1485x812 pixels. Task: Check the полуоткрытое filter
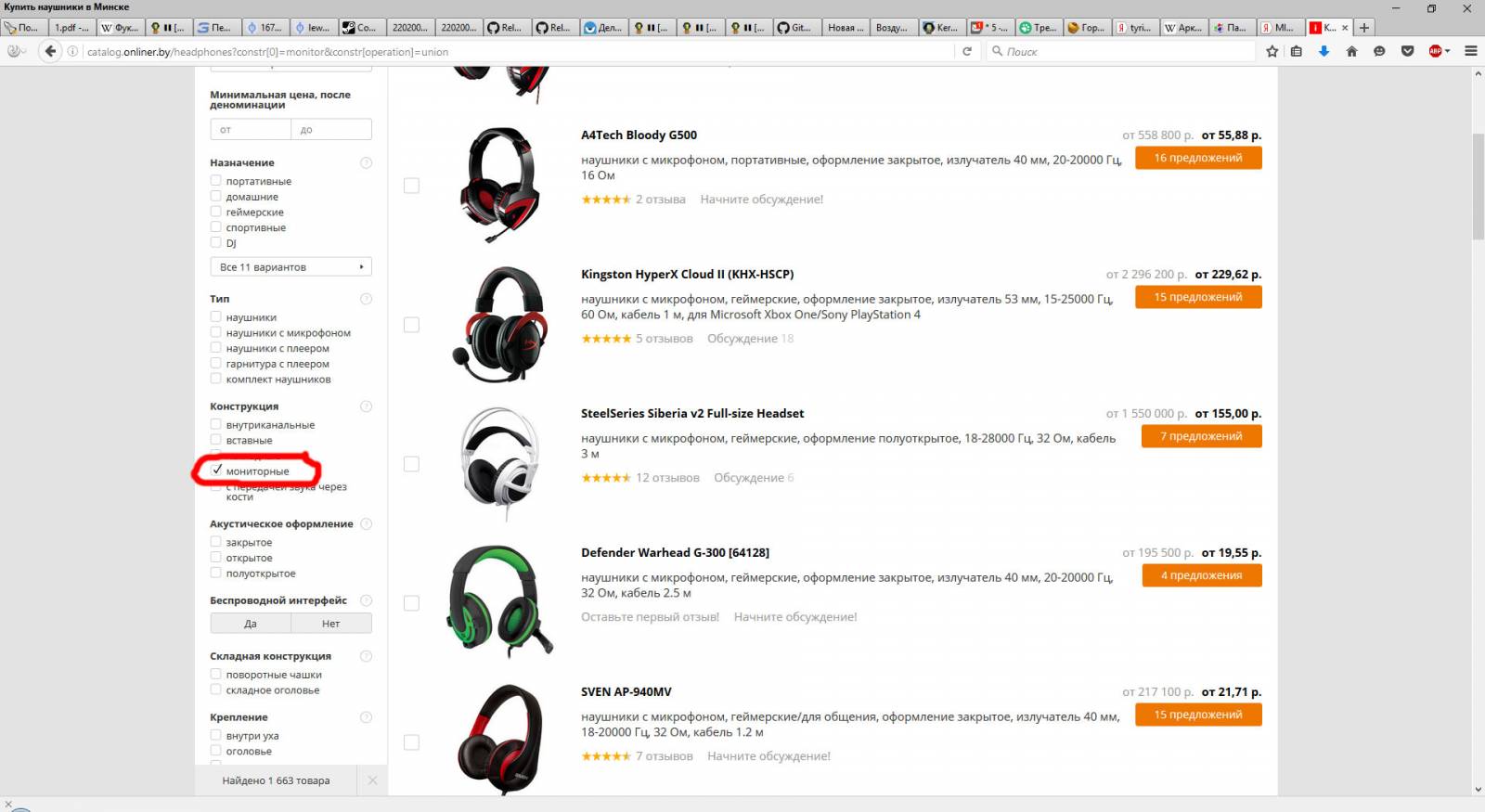click(215, 573)
